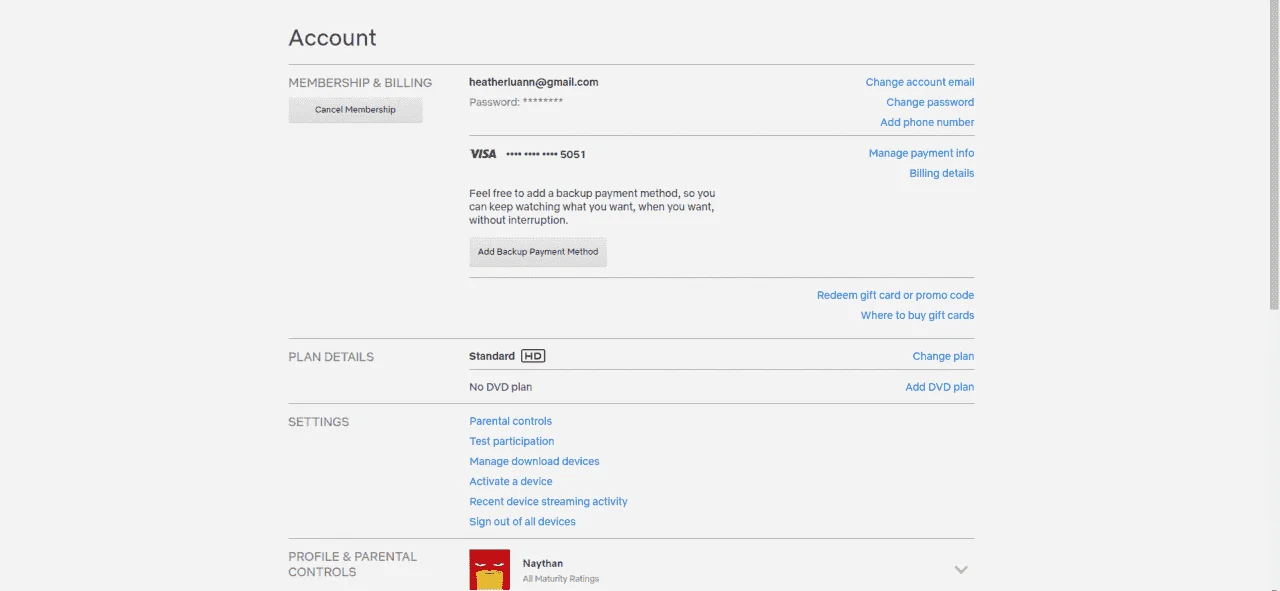This screenshot has width=1280, height=591.
Task: Click the heatherluann@gmail.com email text
Action: tap(534, 82)
